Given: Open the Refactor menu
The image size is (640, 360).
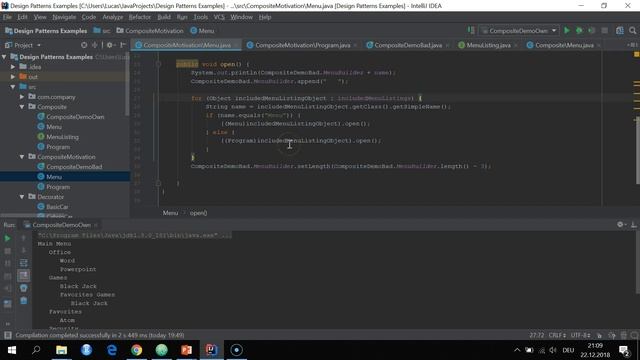Looking at the screenshot, I should (140, 17).
